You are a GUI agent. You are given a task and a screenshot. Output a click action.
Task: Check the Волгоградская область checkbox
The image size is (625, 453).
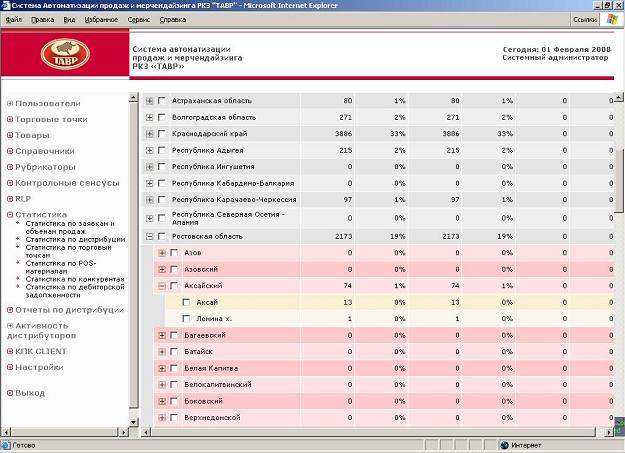161,117
